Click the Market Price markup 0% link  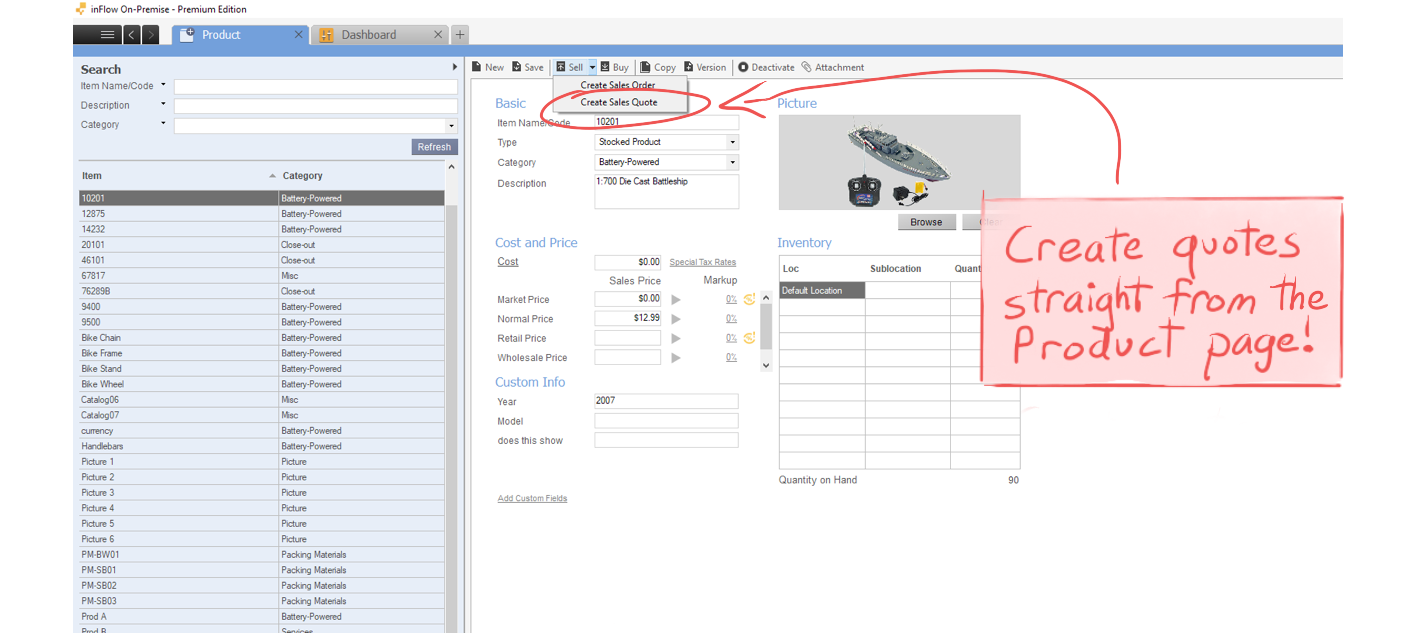(731, 299)
